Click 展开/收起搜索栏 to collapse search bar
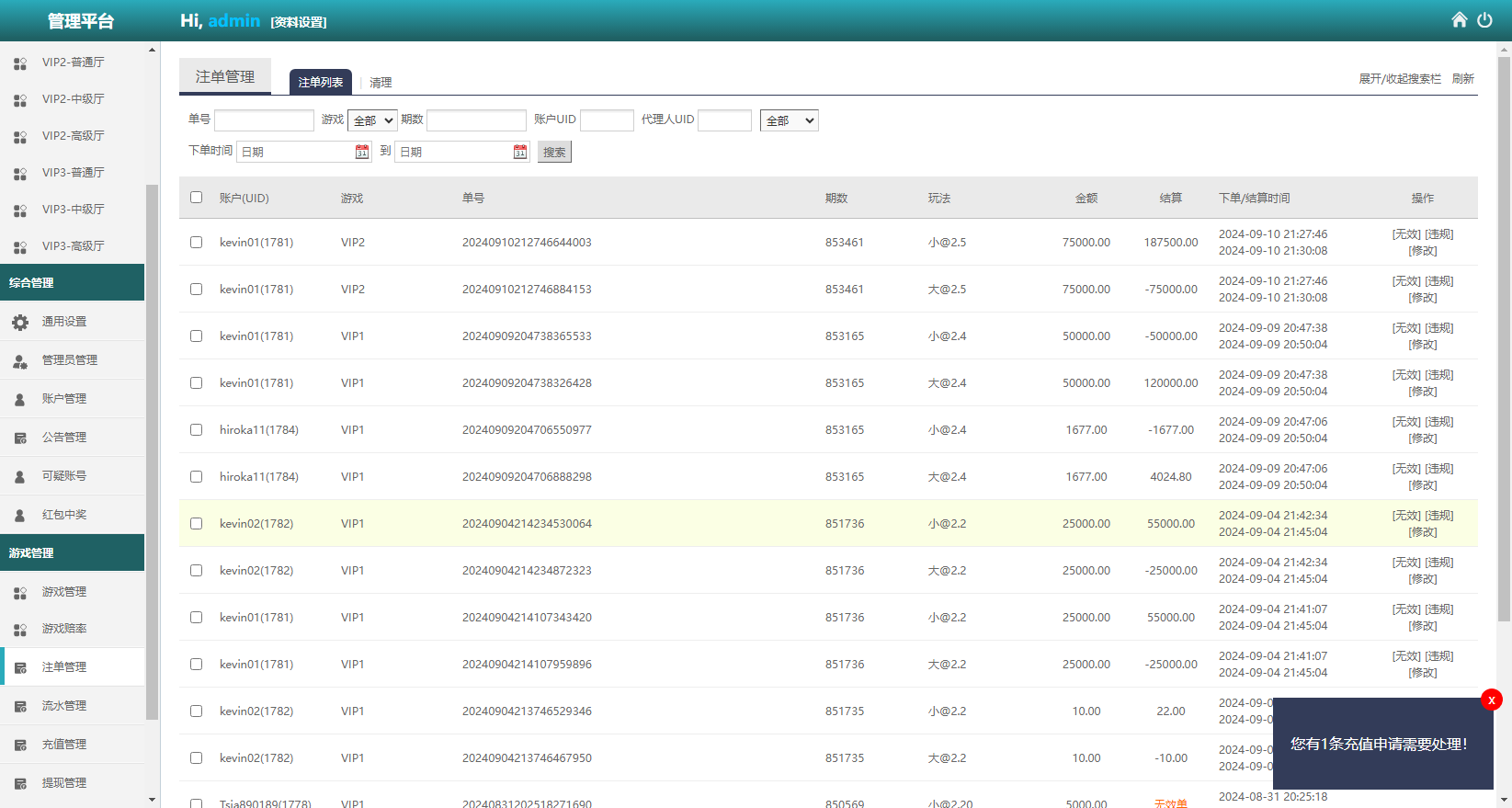Viewport: 1512px width, 808px height. [x=1400, y=79]
